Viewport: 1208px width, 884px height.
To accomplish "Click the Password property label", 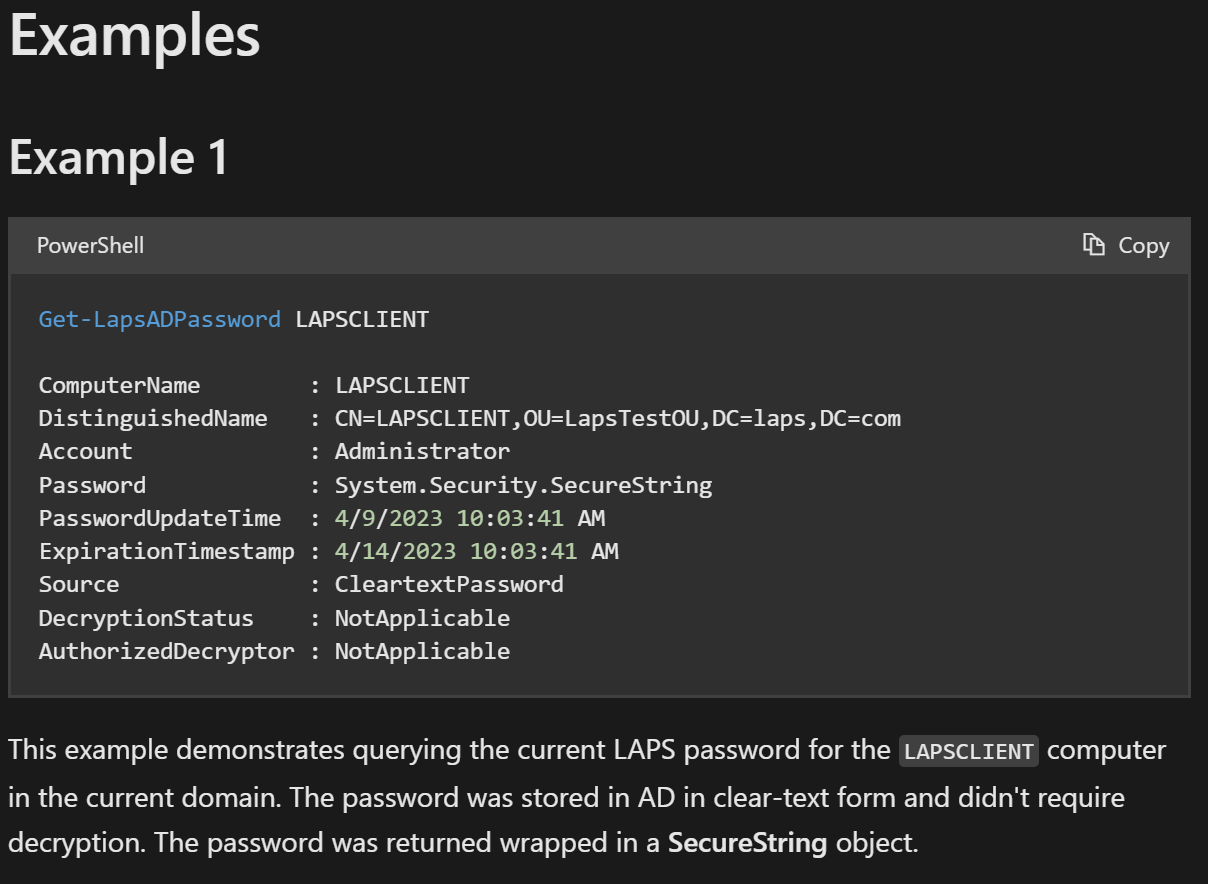I will click(92, 486).
